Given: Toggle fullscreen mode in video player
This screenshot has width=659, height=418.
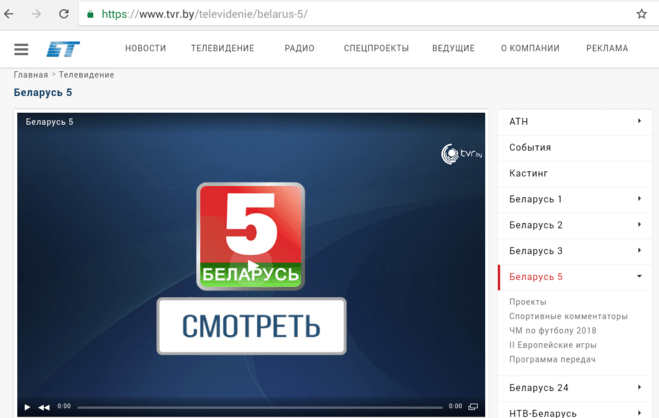Looking at the screenshot, I should click(473, 407).
